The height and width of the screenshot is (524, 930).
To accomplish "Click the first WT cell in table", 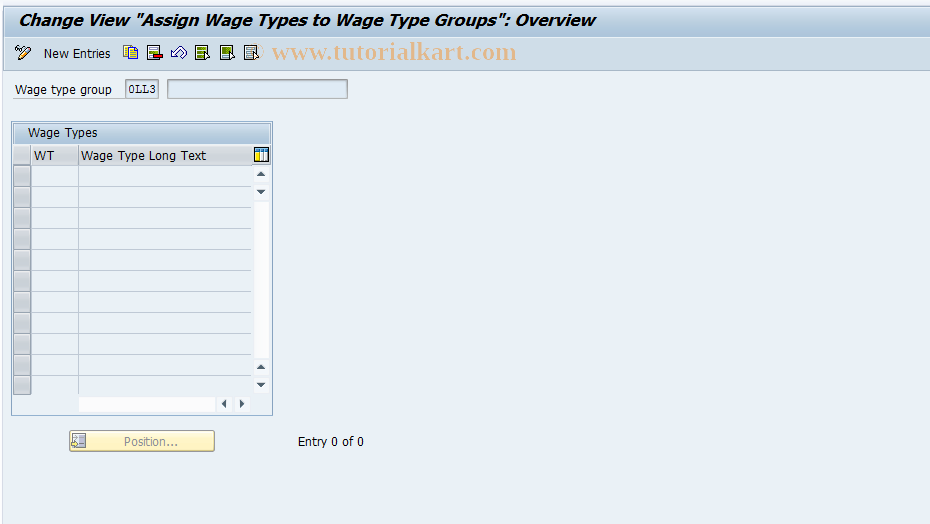I will coord(55,176).
